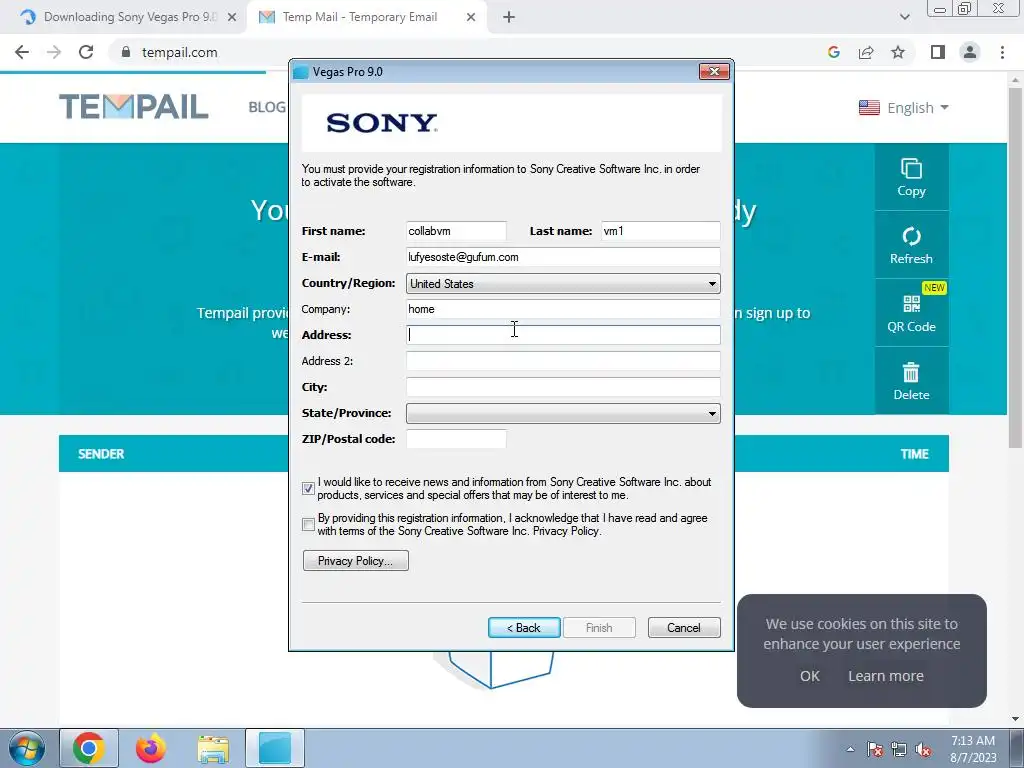Open Learn more about cookies
The width and height of the screenshot is (1024, 768).
[886, 676]
